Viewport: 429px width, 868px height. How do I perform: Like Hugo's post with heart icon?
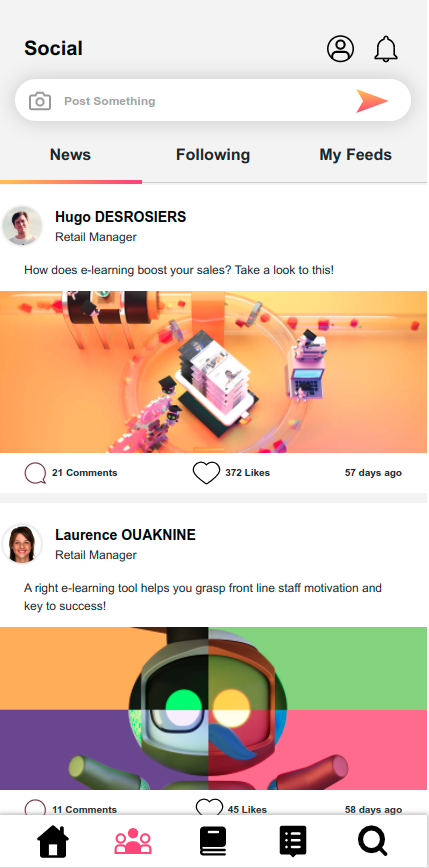click(206, 473)
